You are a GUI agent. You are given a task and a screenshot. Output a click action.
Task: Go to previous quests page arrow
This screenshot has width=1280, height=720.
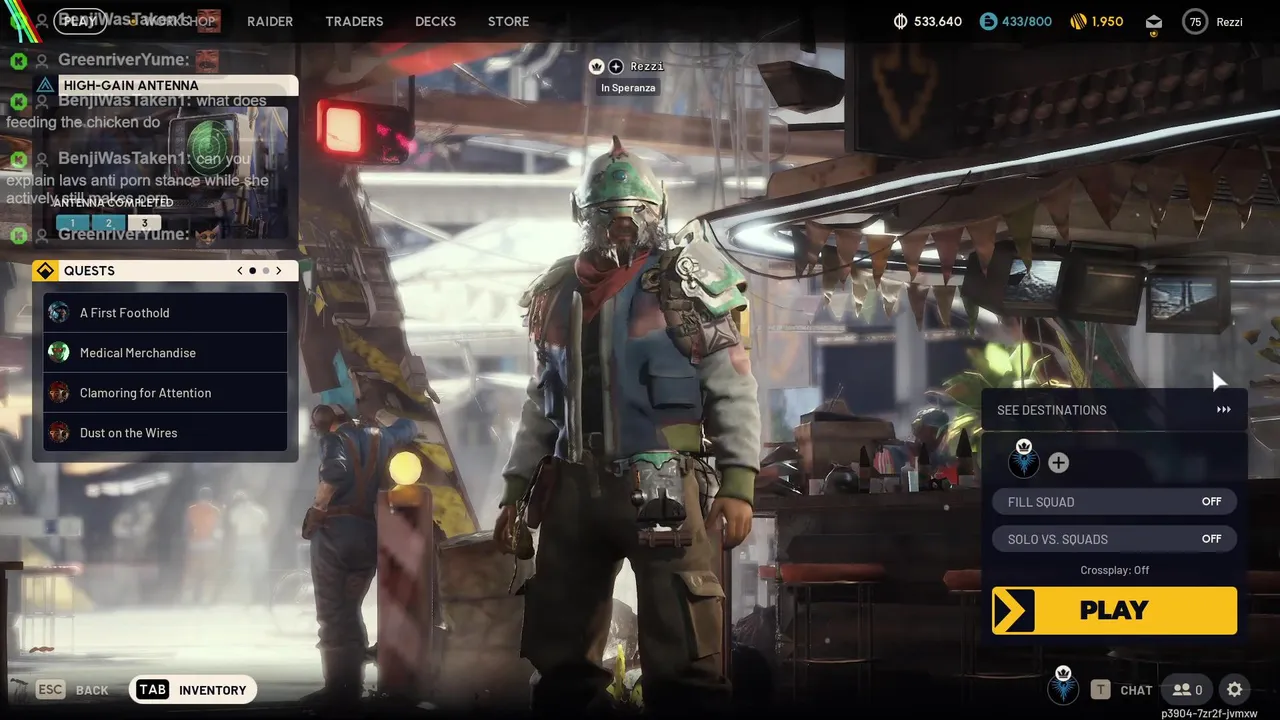click(239, 271)
